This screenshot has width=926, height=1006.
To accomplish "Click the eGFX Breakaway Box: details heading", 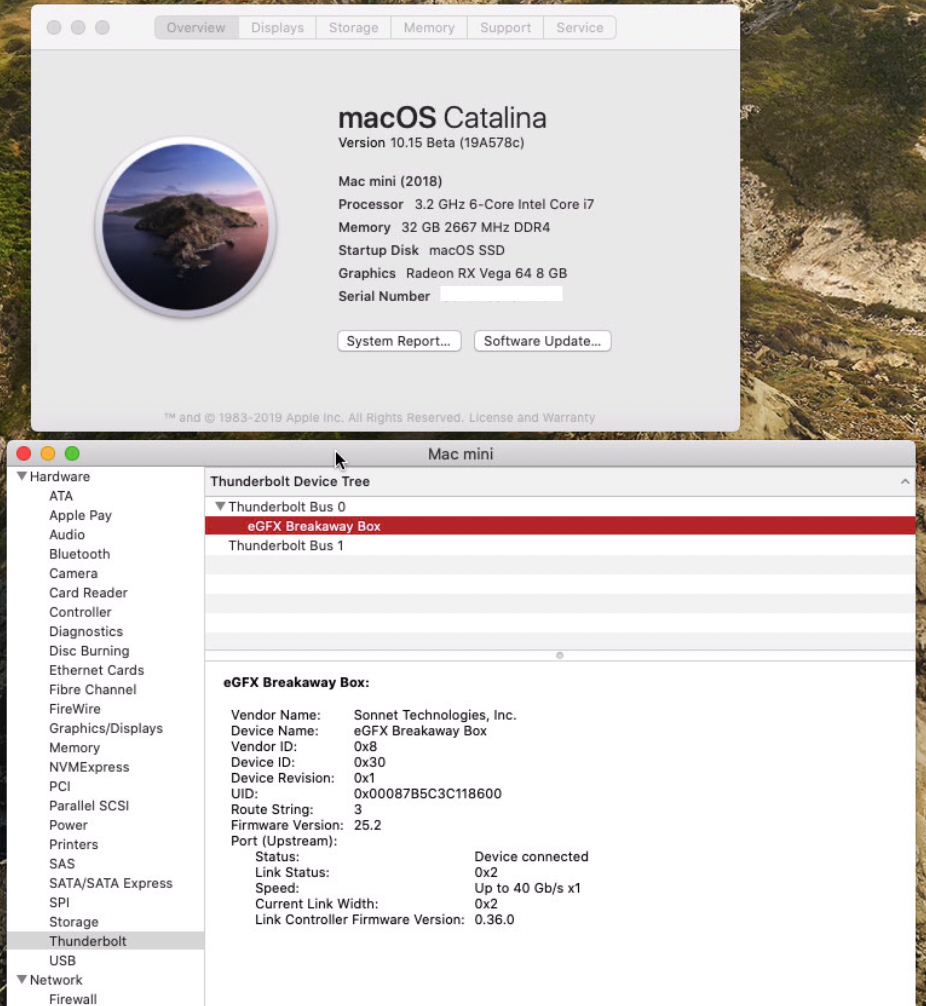I will click(296, 683).
